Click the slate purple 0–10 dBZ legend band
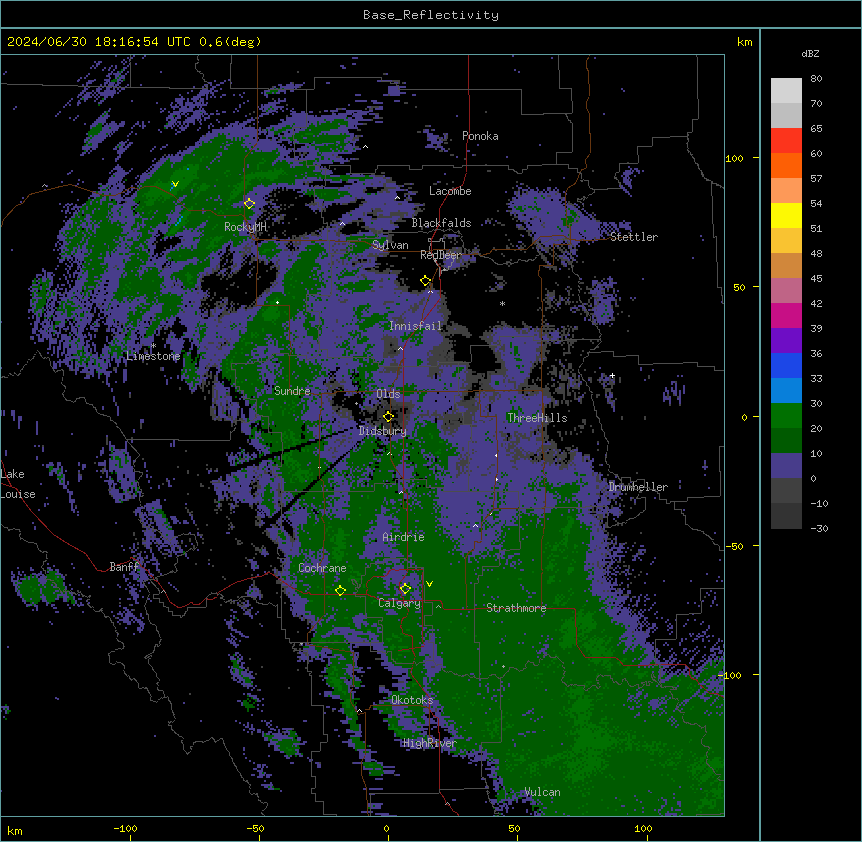 [786, 466]
